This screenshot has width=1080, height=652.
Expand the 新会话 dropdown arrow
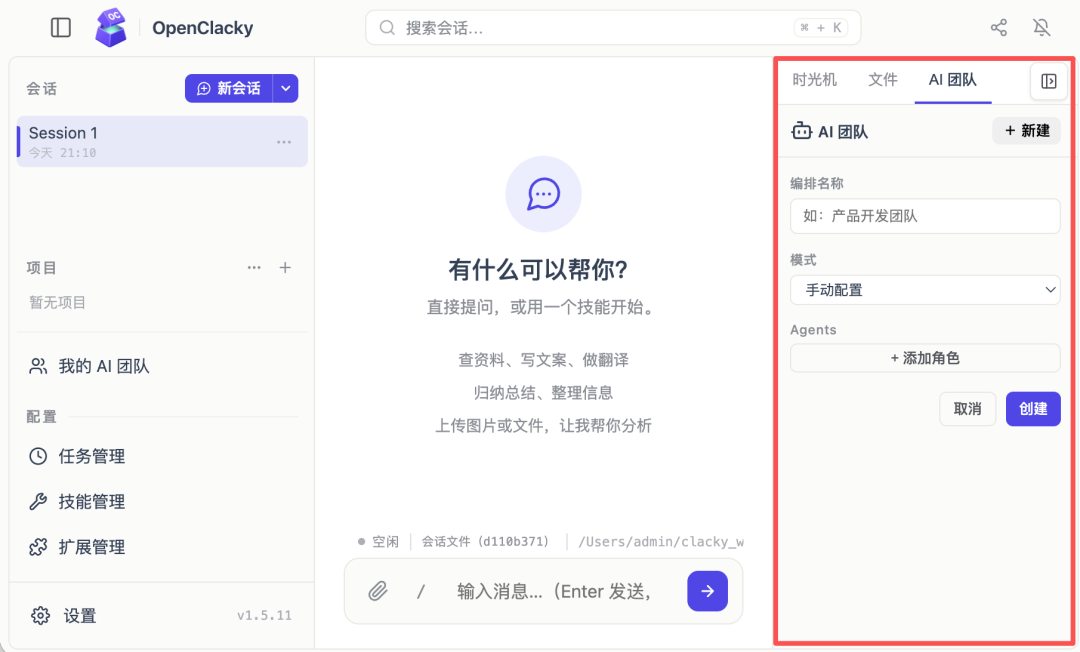coord(286,88)
